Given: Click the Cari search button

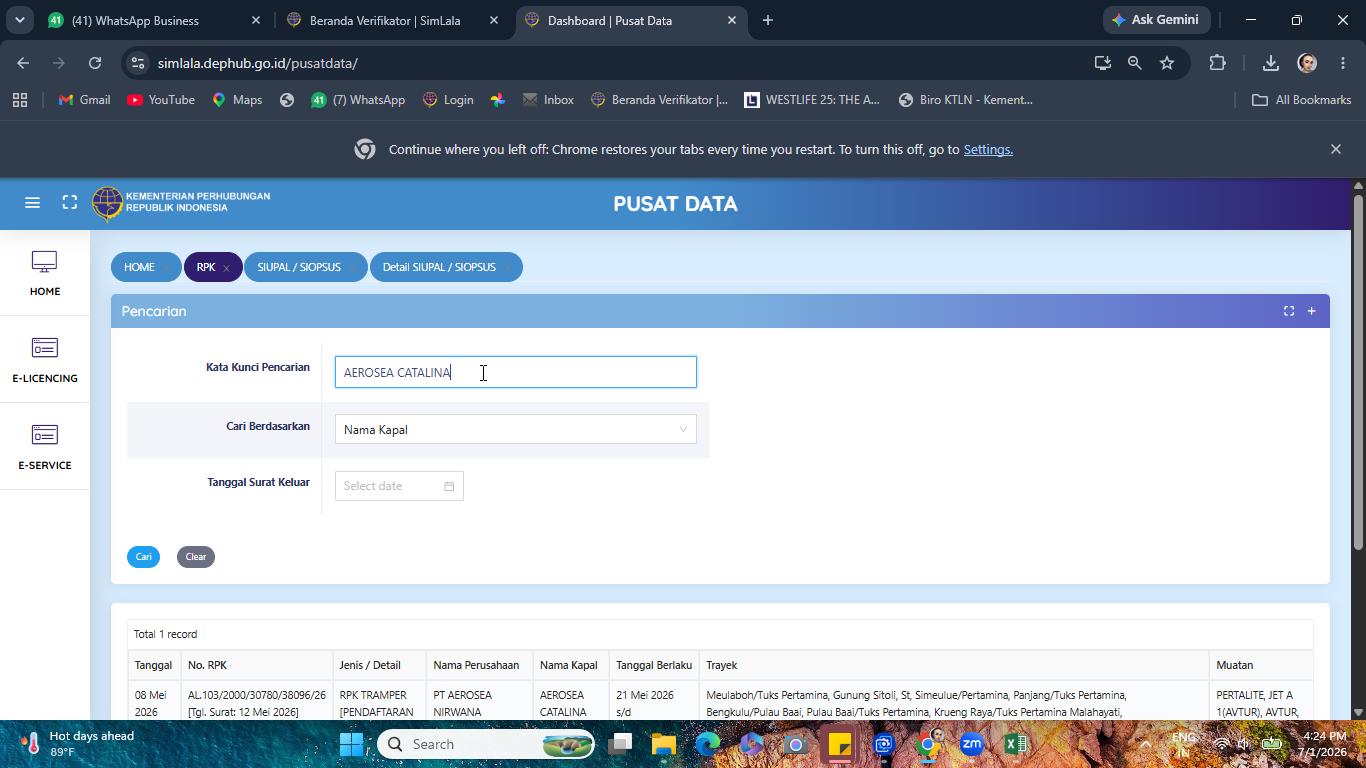Looking at the screenshot, I should point(143,557).
